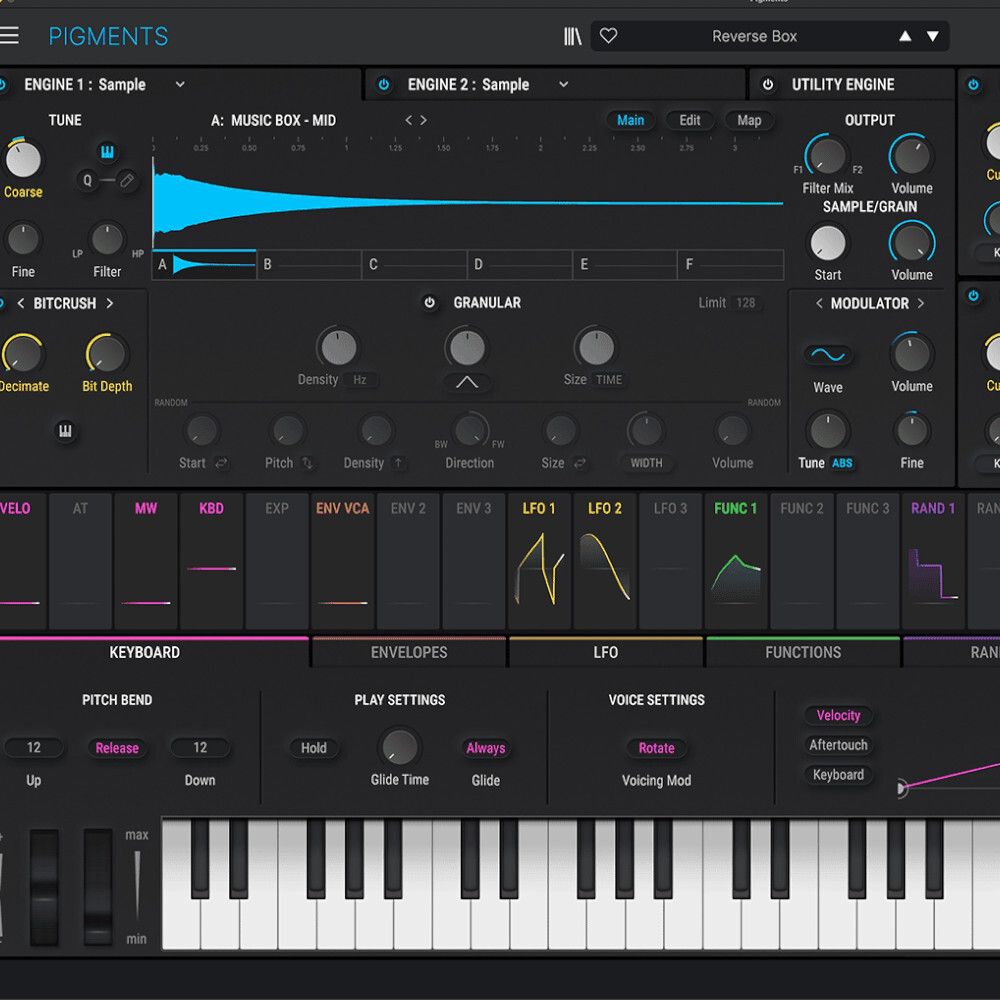Open the Functions tab
The width and height of the screenshot is (1000, 1000).
coord(803,652)
